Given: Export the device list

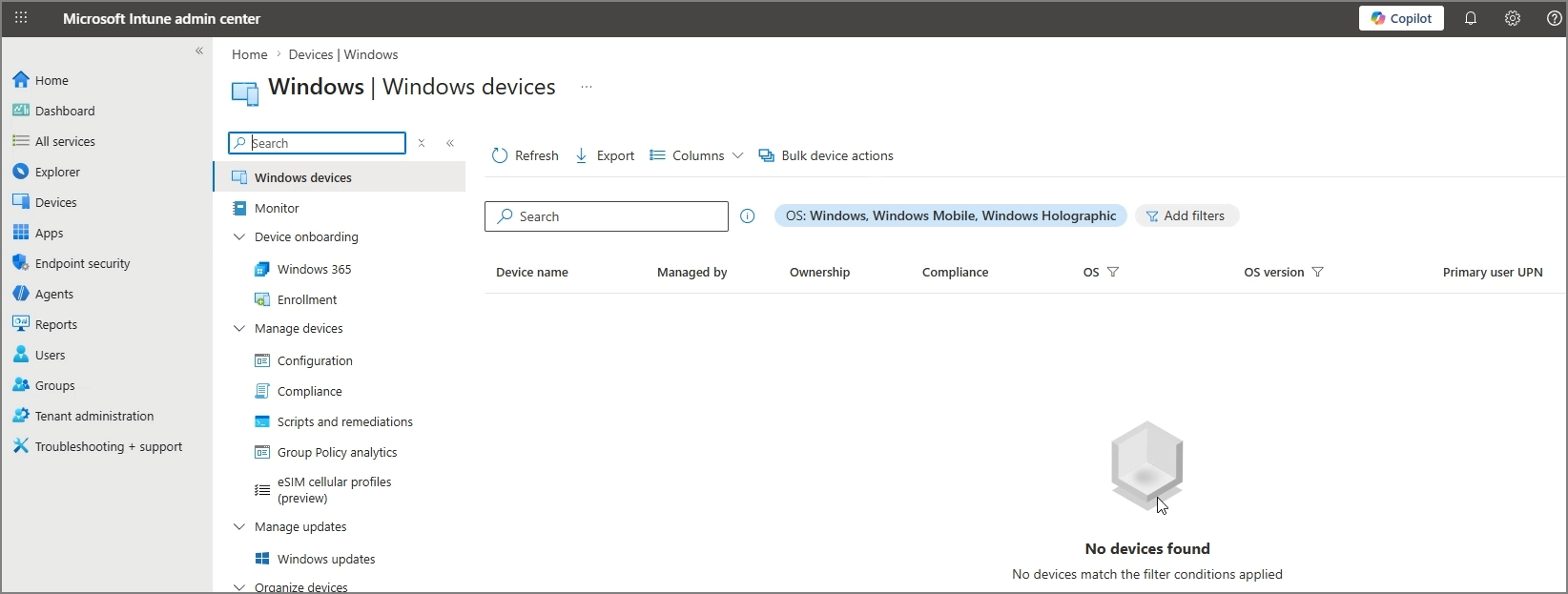Looking at the screenshot, I should click(x=605, y=155).
